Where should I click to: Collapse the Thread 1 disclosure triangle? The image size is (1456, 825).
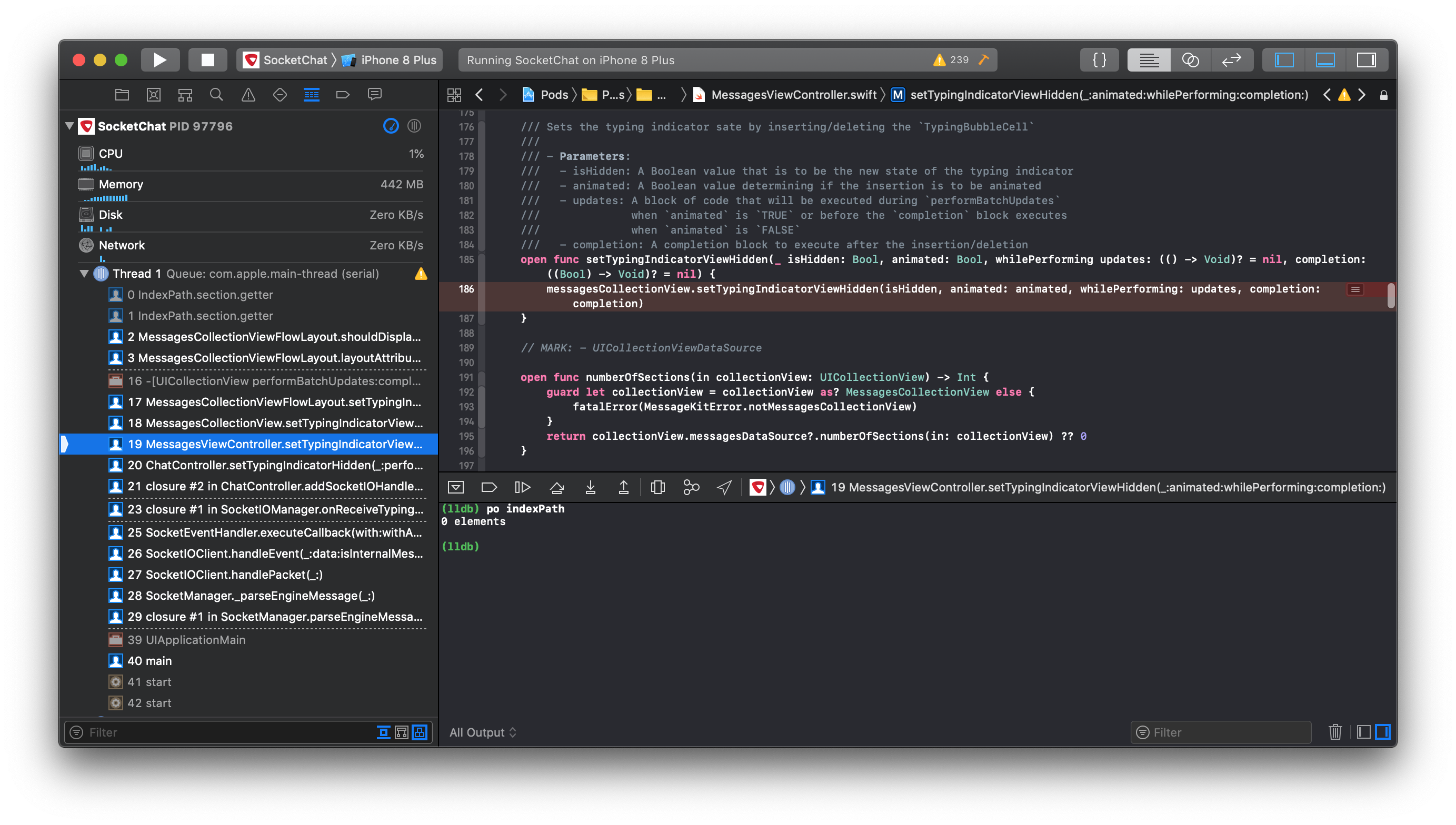click(x=84, y=274)
